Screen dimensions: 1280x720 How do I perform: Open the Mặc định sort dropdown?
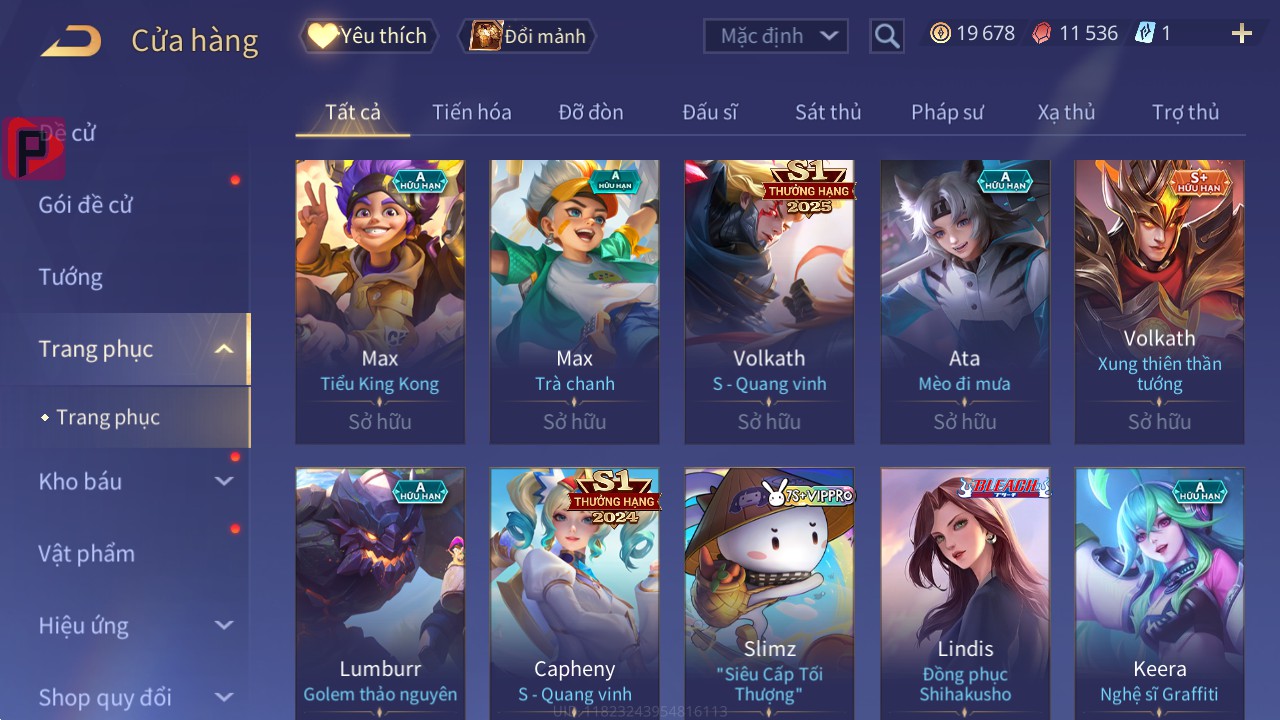pyautogui.click(x=776, y=36)
